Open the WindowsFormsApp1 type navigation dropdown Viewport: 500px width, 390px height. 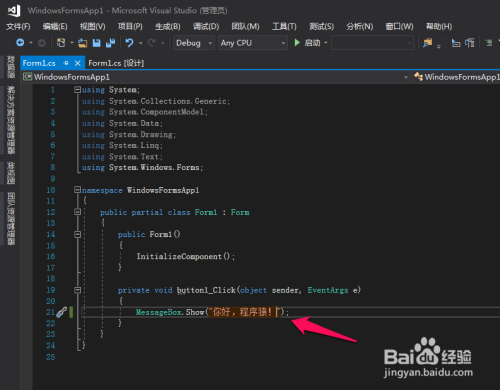[x=456, y=77]
